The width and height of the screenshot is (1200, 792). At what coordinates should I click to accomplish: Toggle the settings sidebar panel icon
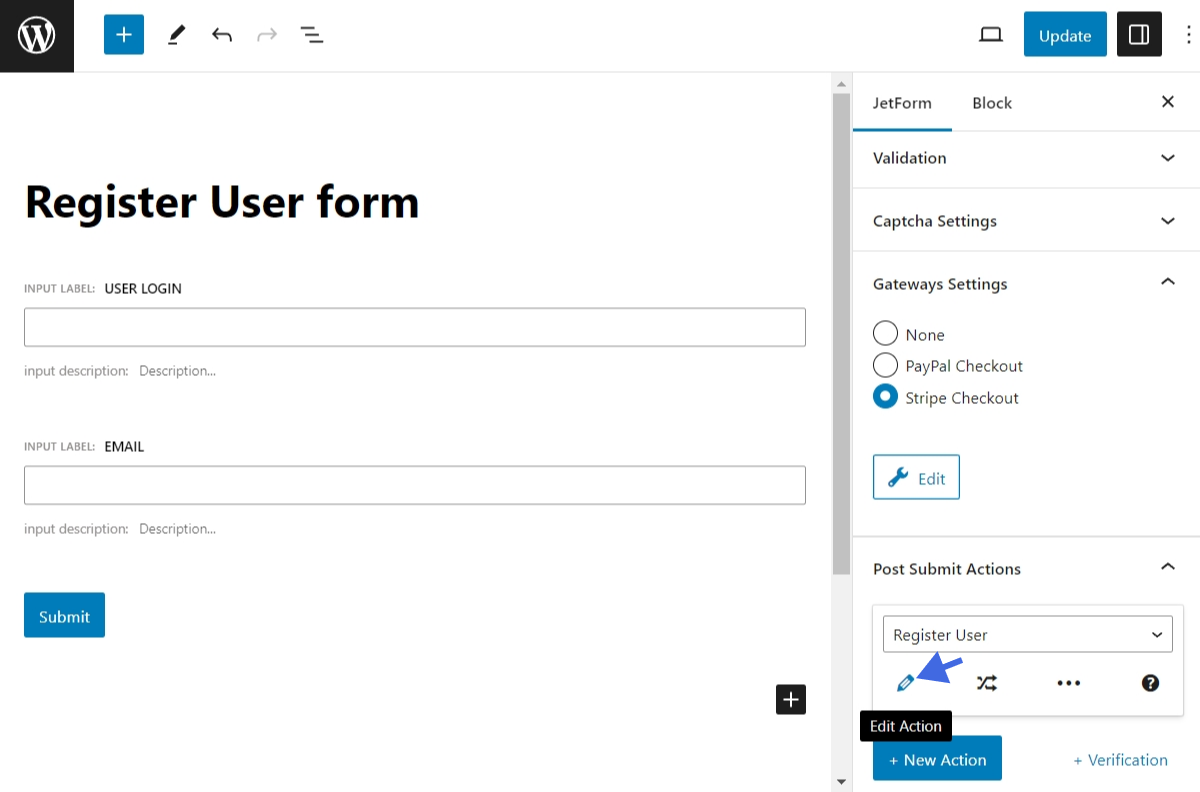(x=1139, y=34)
